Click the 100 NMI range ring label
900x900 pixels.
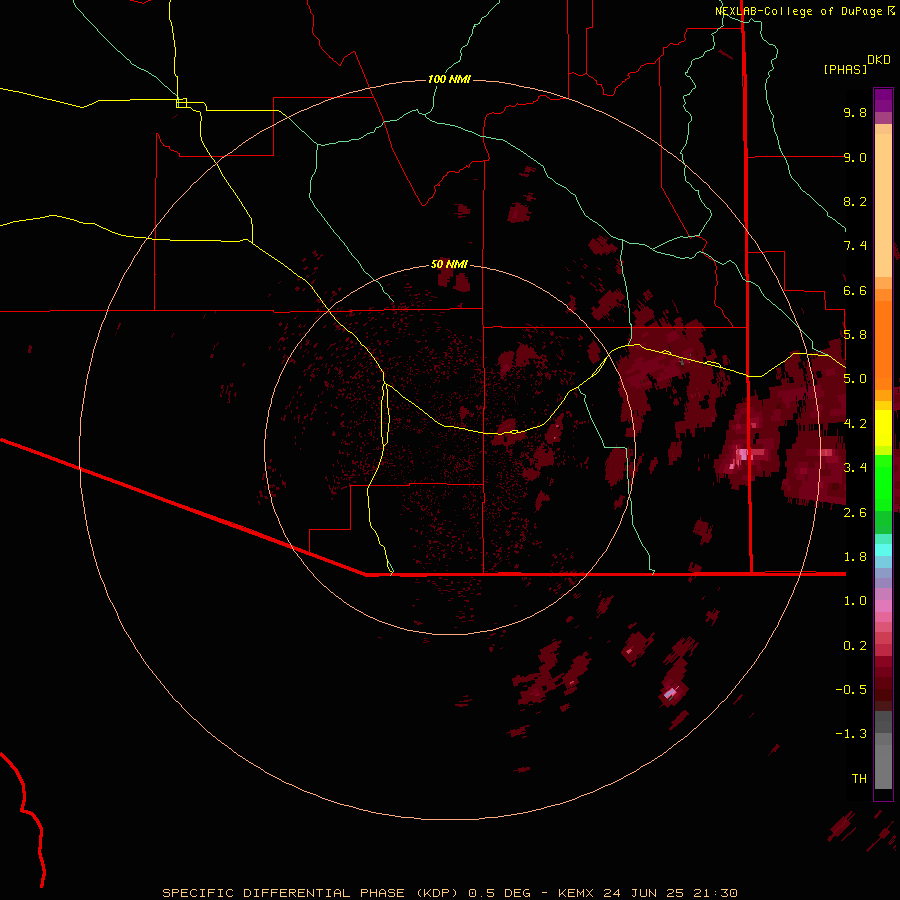(449, 79)
